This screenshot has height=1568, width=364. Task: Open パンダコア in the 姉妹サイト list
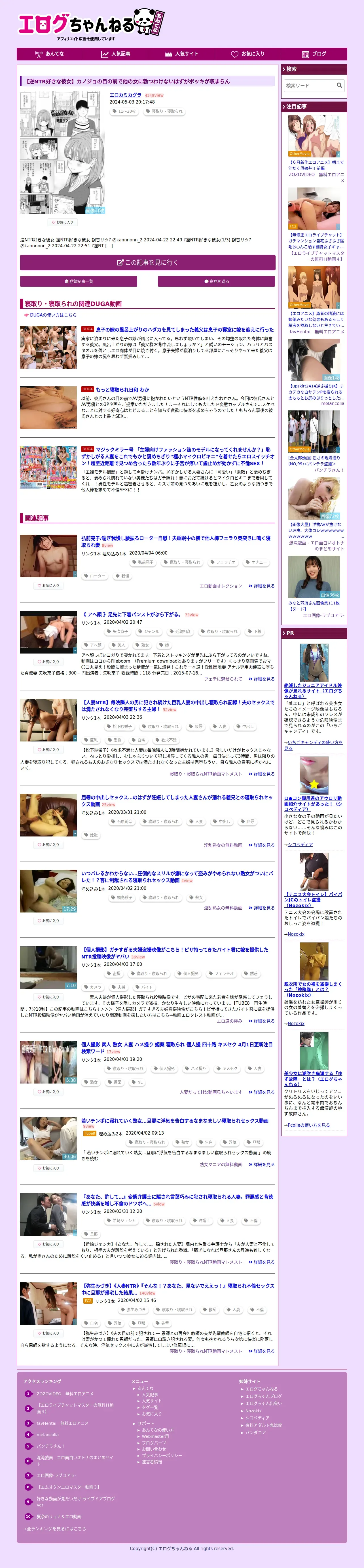coord(256,1433)
